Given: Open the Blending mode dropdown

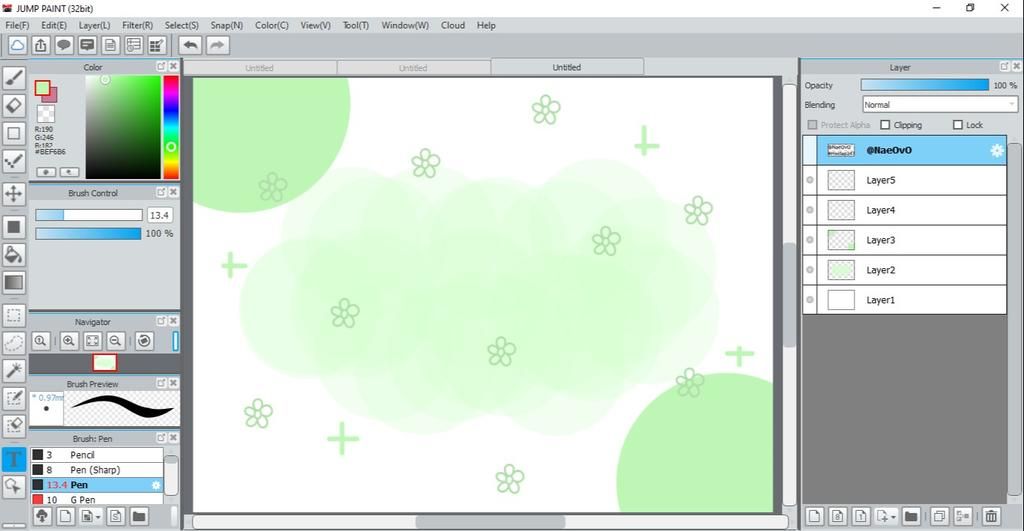Looking at the screenshot, I should [x=940, y=105].
